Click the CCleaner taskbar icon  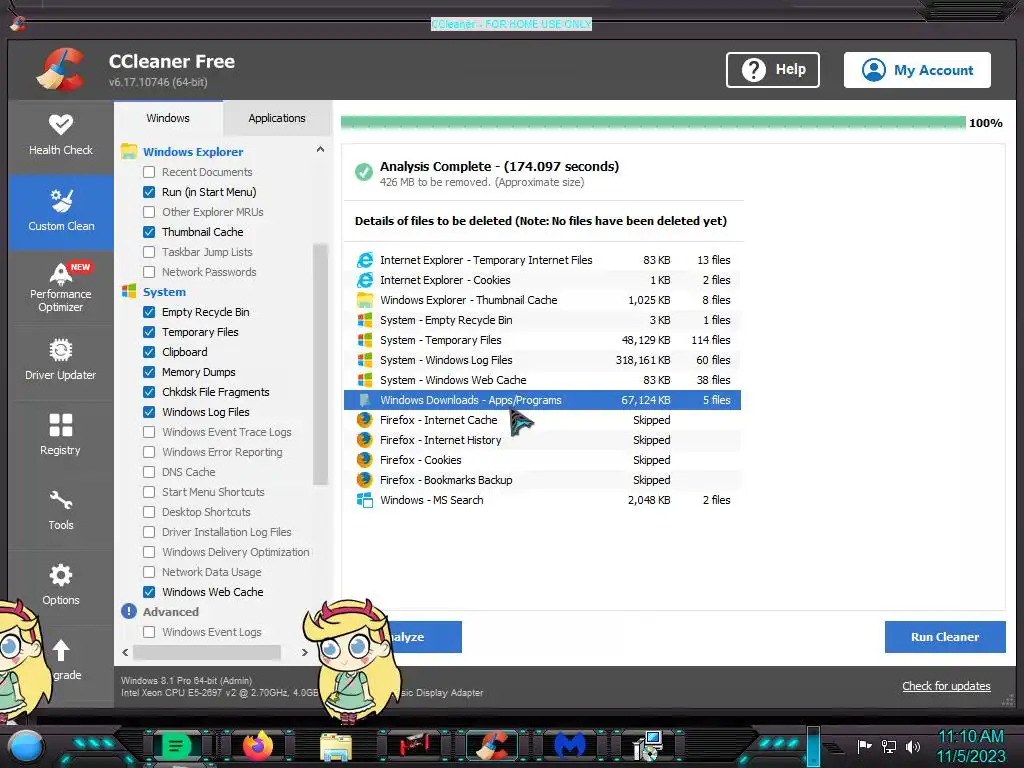(x=492, y=746)
